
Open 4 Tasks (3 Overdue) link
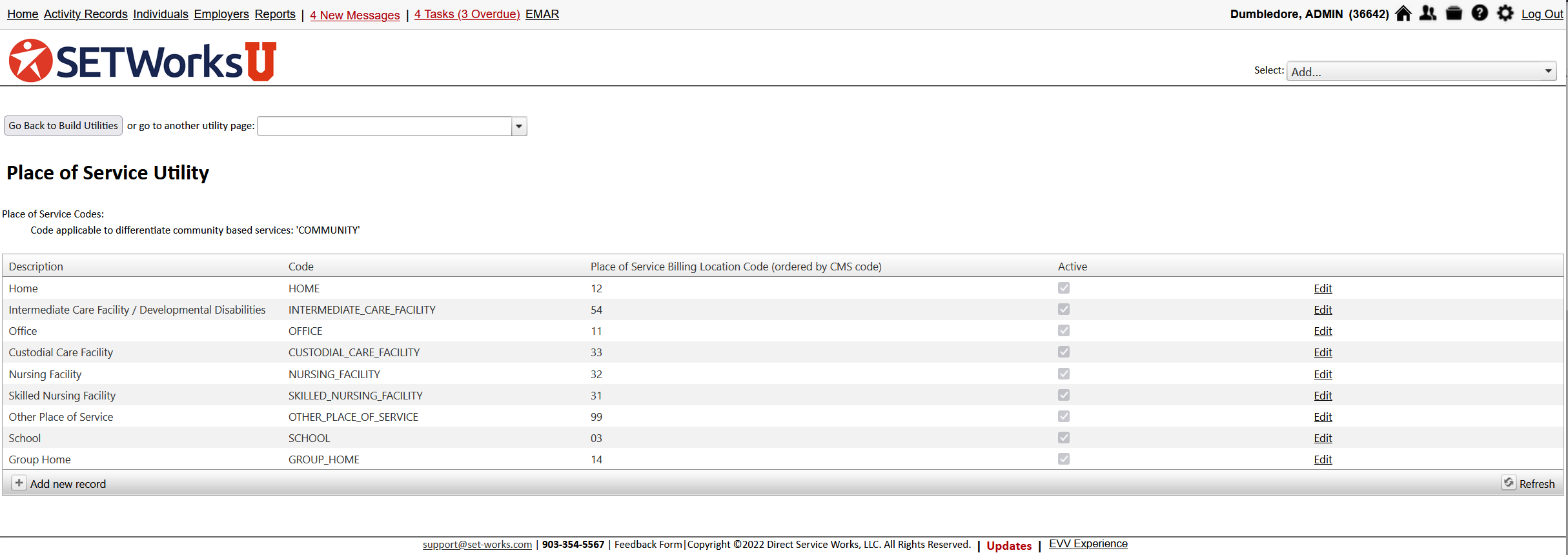[x=467, y=14]
